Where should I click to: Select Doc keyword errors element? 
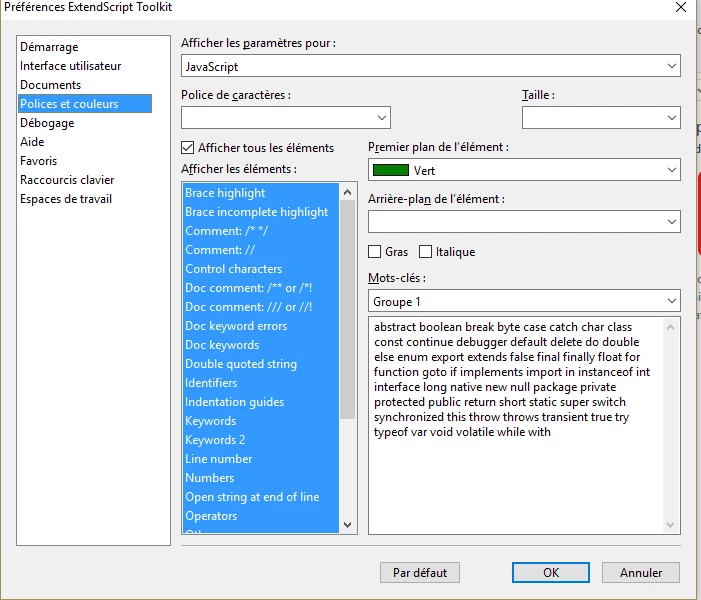coord(261,326)
